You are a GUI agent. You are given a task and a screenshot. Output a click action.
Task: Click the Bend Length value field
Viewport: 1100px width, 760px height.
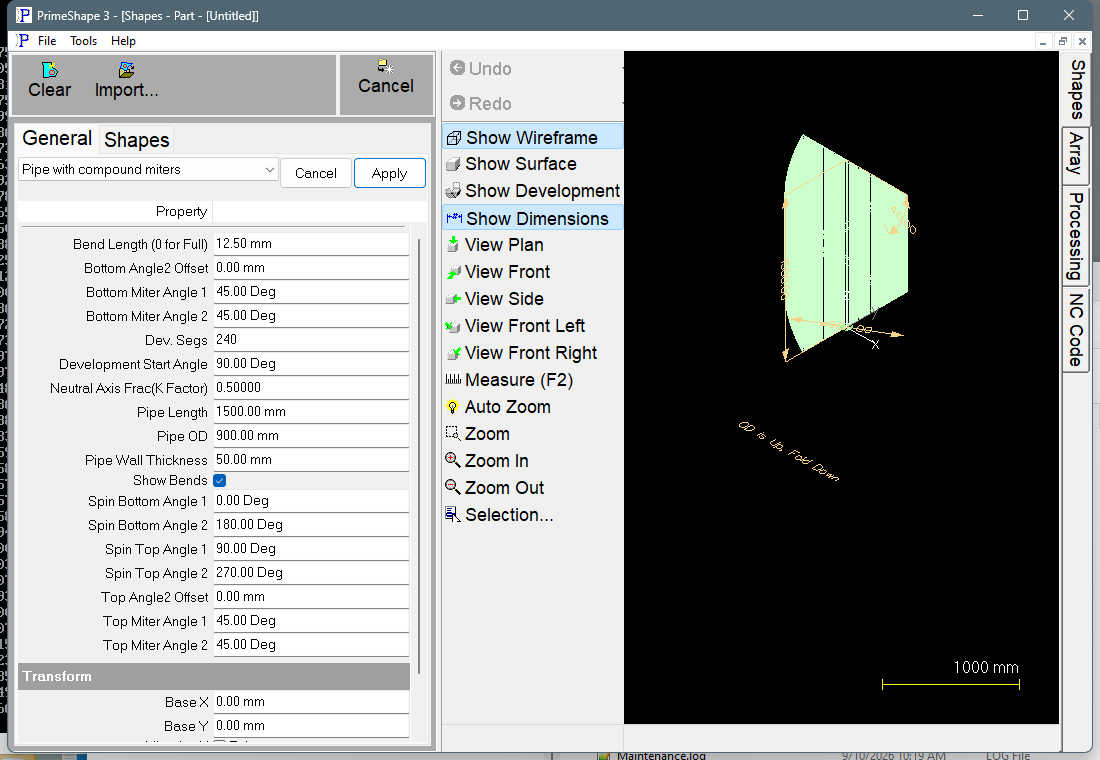[311, 244]
